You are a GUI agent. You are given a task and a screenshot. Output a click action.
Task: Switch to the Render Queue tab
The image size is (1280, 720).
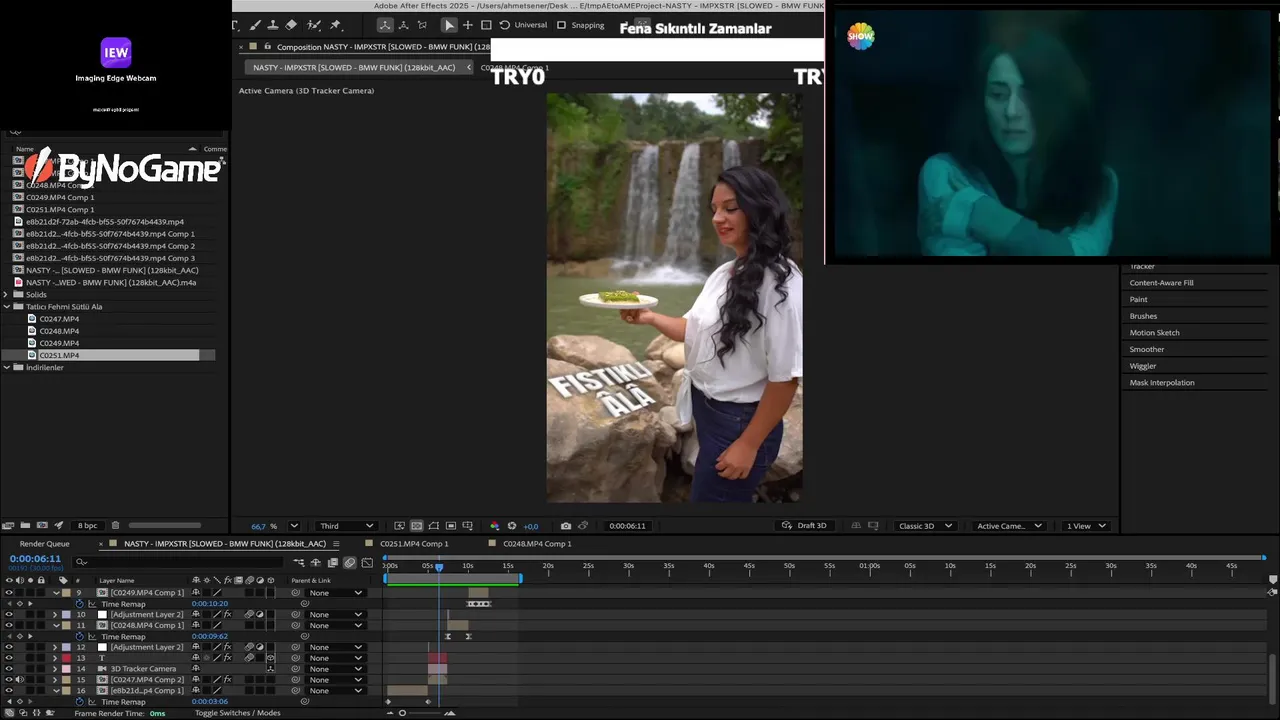[44, 544]
